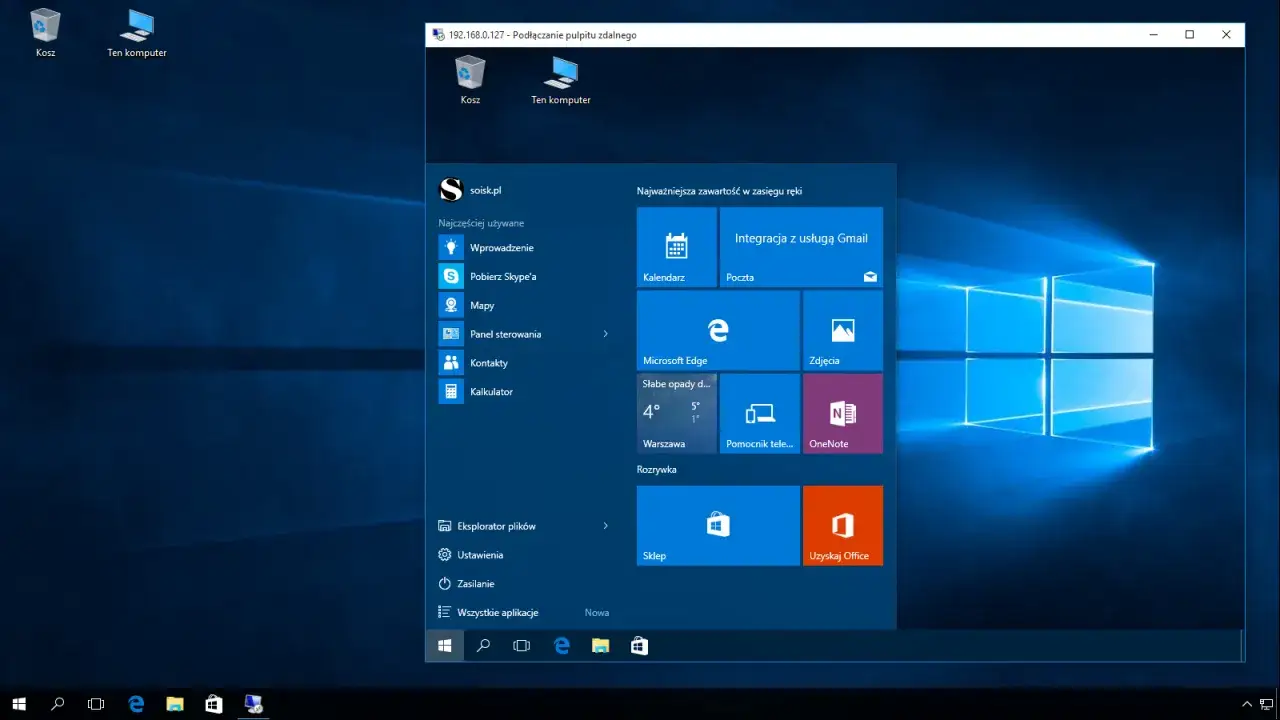The image size is (1280, 720).
Task: Open Mapy from the Start menu
Action: (x=483, y=305)
